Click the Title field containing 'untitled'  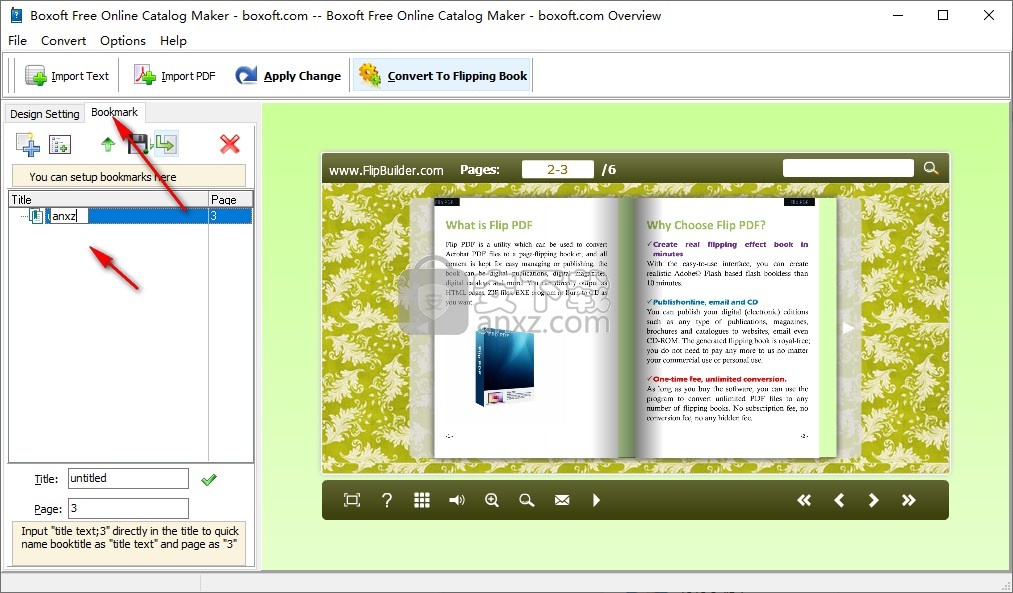click(129, 479)
